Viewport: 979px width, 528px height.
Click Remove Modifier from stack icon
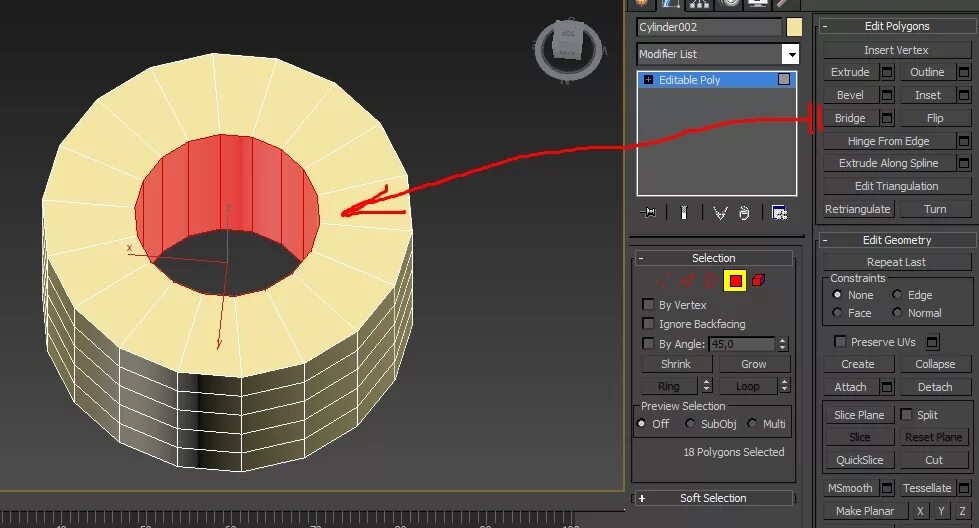pyautogui.click(x=744, y=213)
